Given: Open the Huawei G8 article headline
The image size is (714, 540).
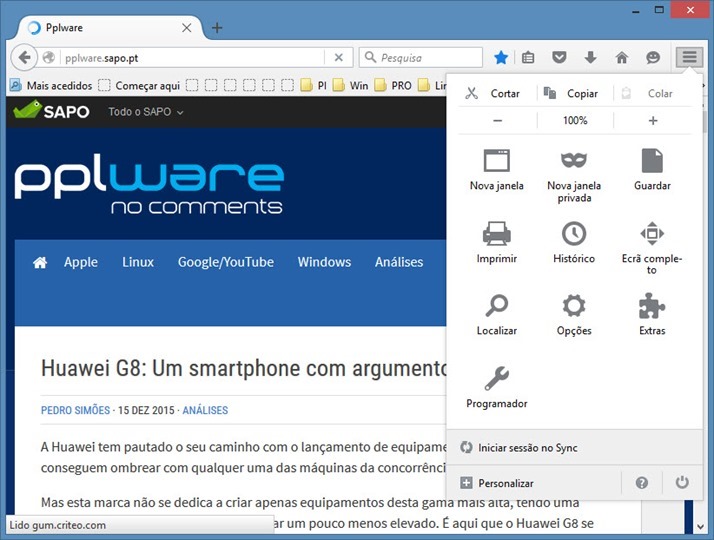Looking at the screenshot, I should pos(244,368).
